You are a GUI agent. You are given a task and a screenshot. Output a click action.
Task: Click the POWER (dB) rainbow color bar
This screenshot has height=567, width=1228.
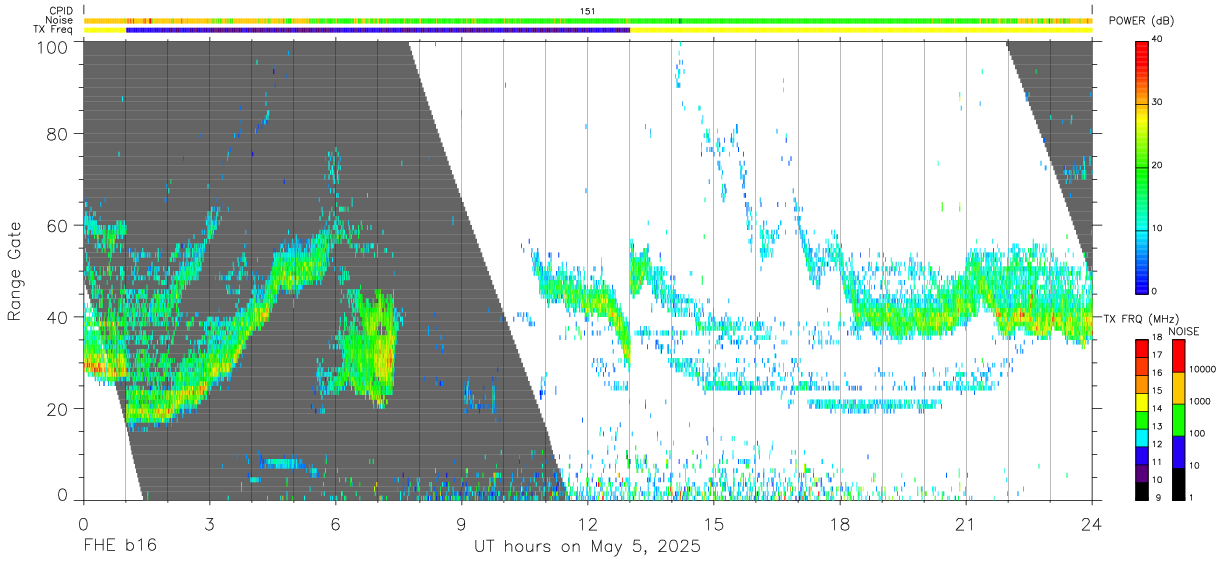tap(1142, 166)
